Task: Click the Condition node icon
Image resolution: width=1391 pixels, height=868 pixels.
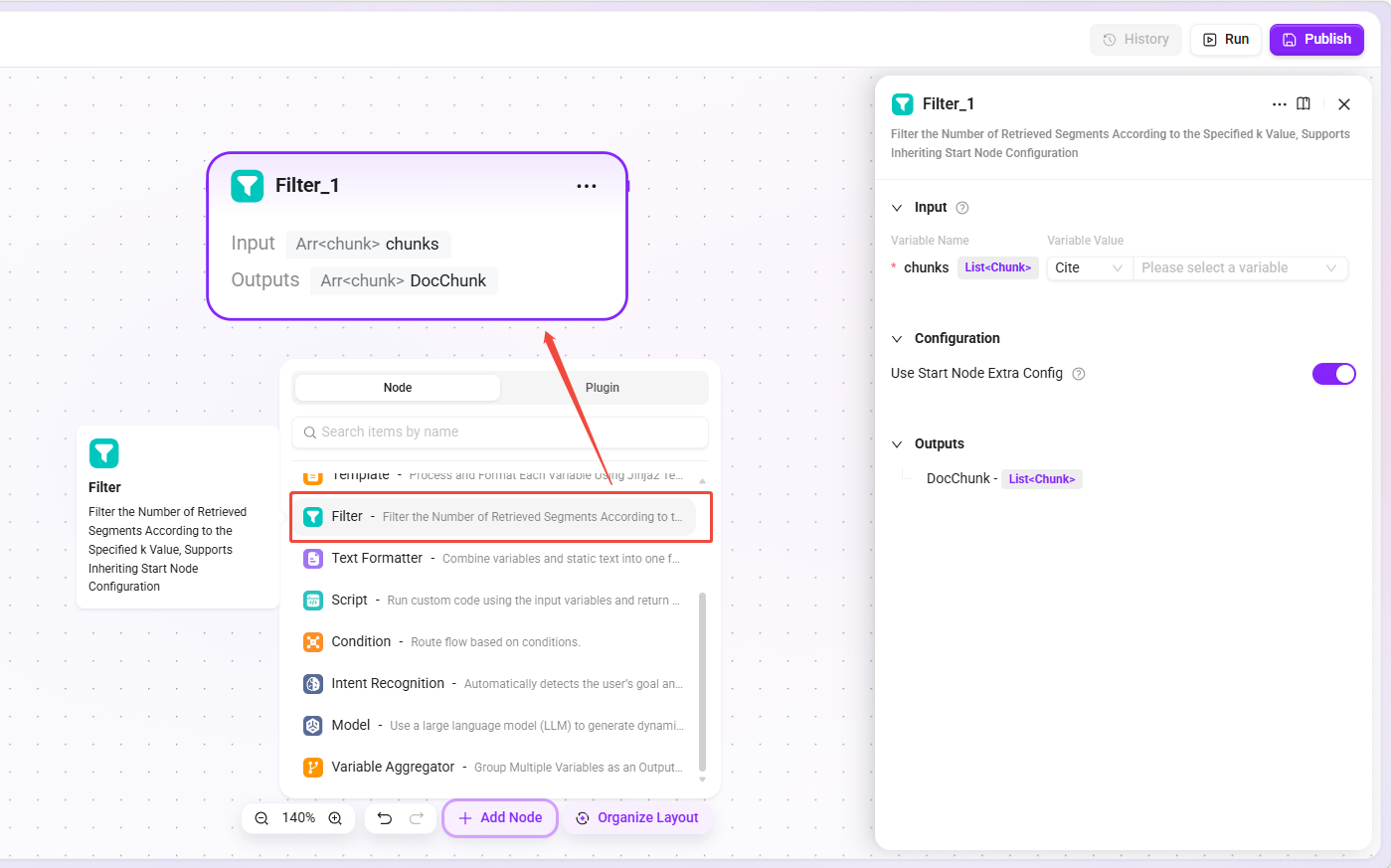Action: click(313, 642)
